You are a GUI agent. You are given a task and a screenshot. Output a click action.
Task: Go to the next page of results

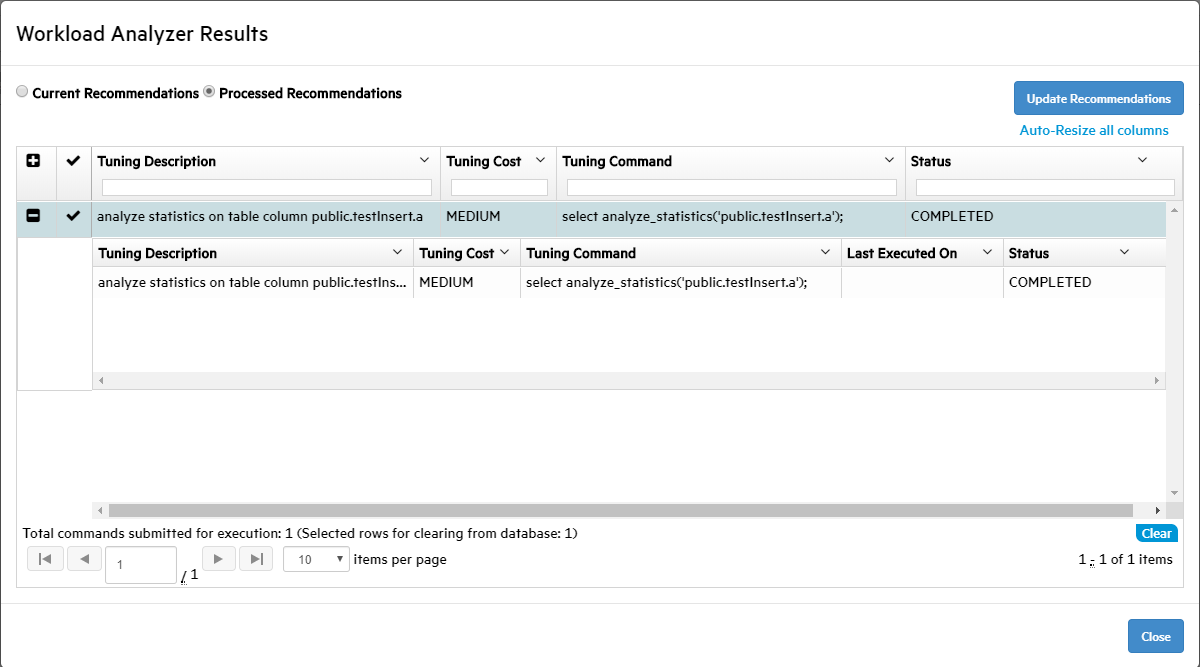219,559
